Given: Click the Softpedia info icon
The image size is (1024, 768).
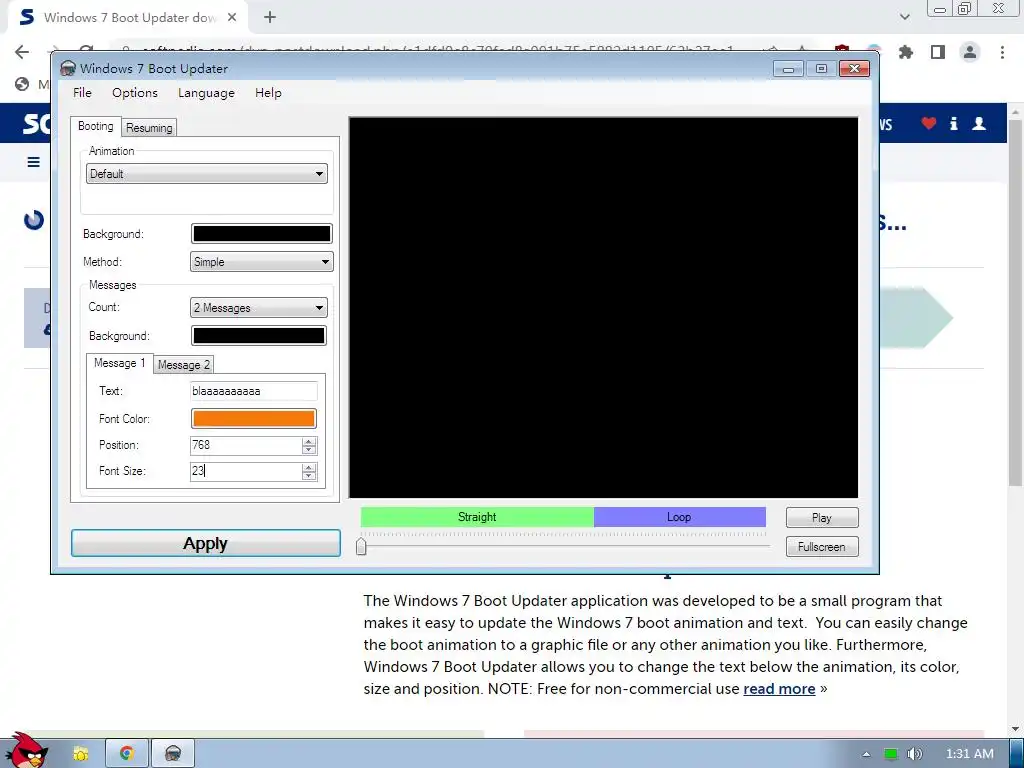Looking at the screenshot, I should coord(953,123).
